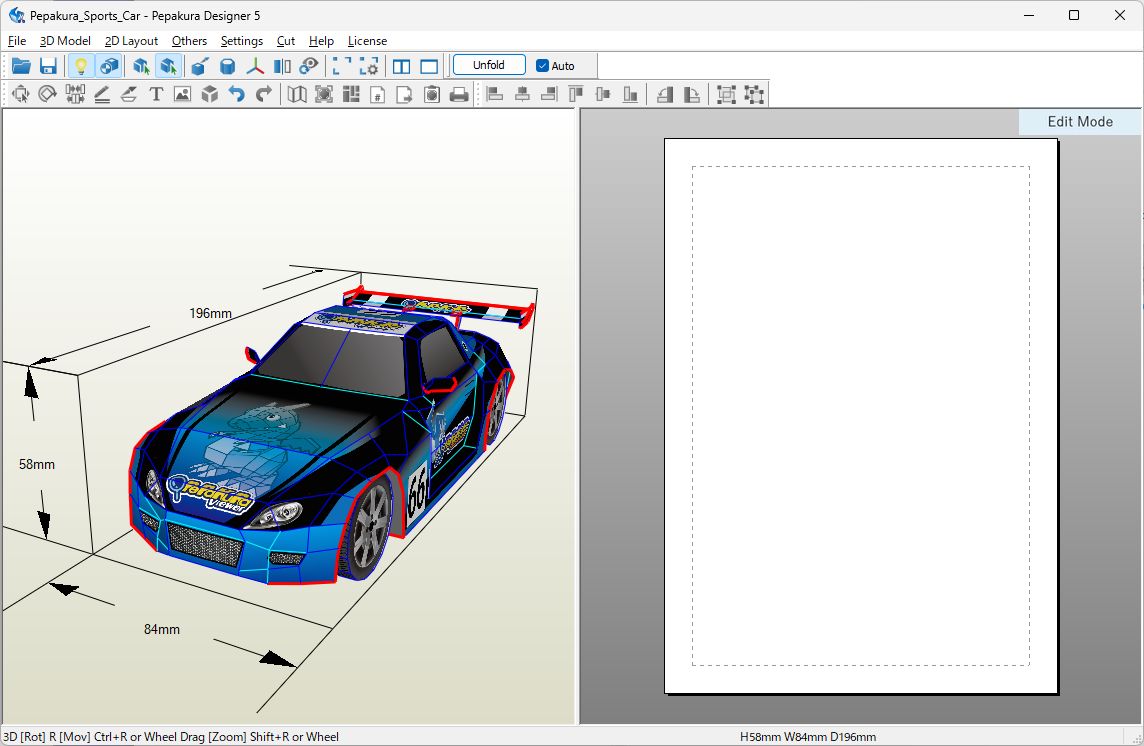Redo the last undone action
The height and width of the screenshot is (746, 1144).
pyautogui.click(x=262, y=94)
